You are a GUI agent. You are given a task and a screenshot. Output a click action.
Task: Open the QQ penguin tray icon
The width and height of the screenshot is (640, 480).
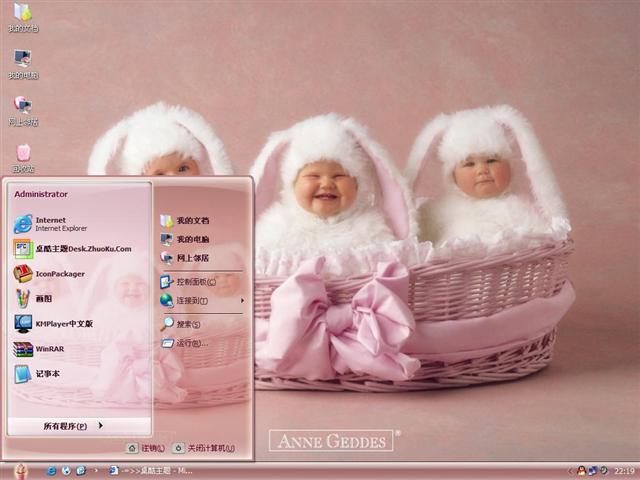click(581, 471)
